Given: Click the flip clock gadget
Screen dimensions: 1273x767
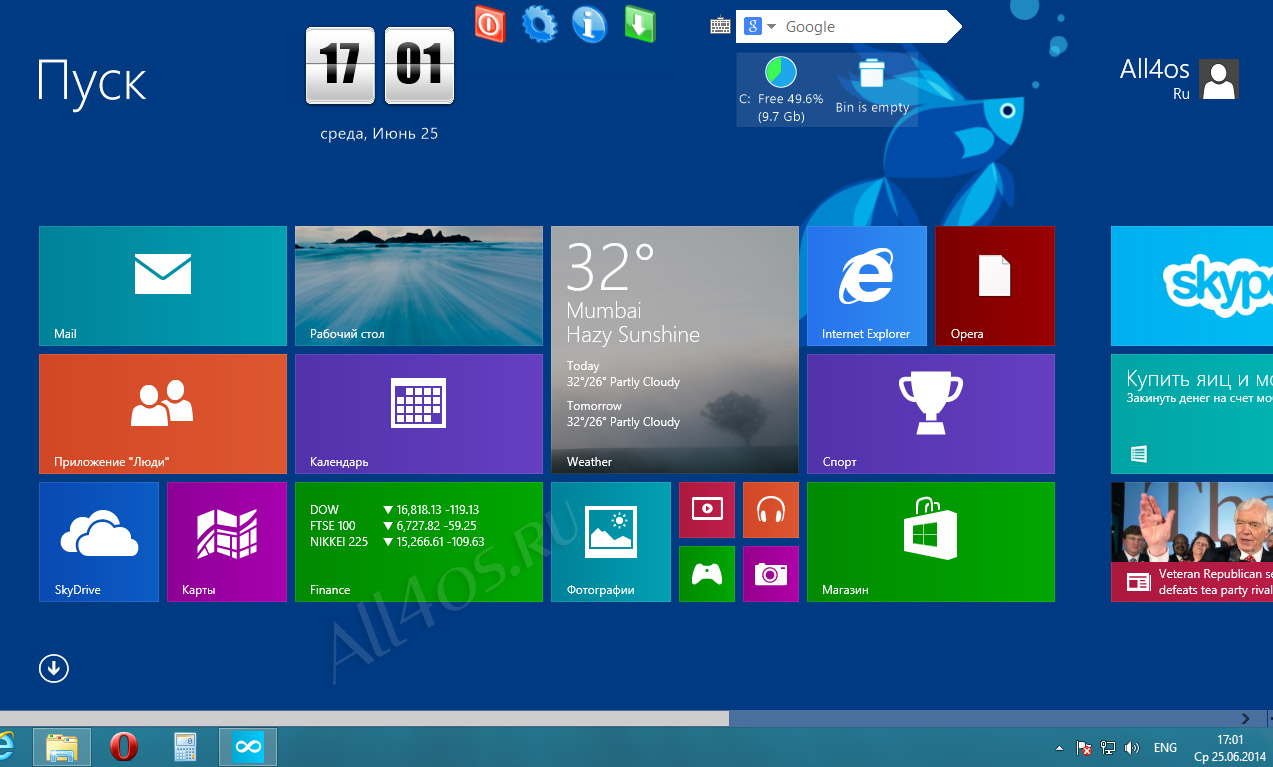Looking at the screenshot, I should (379, 66).
